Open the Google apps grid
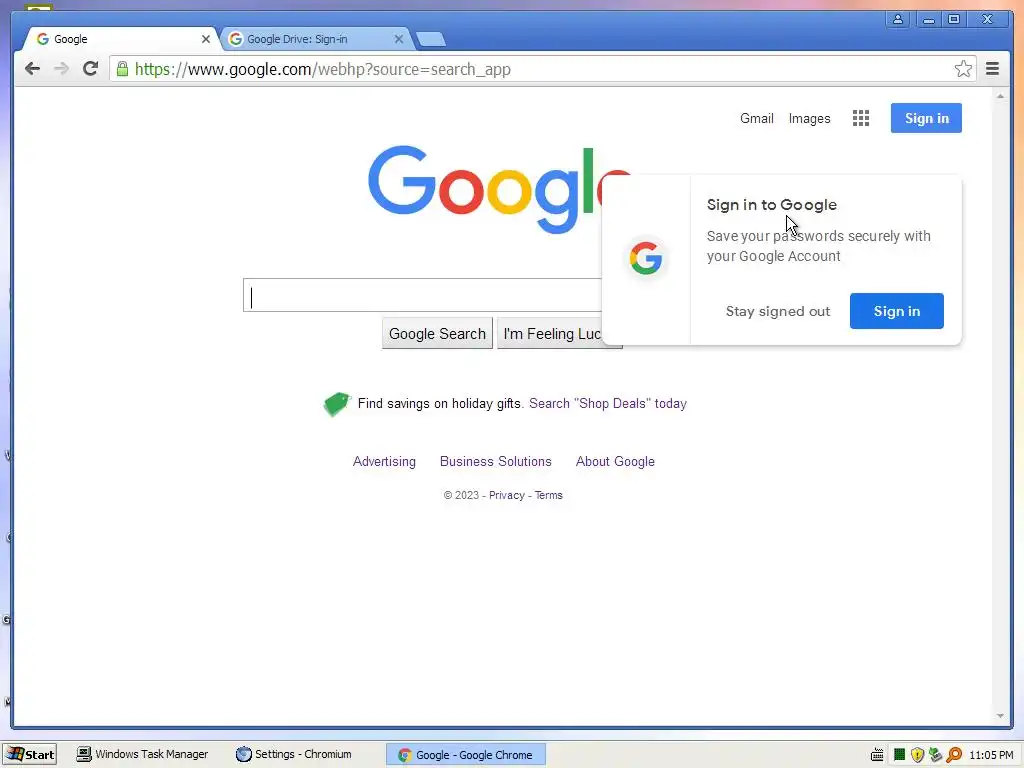 (861, 118)
